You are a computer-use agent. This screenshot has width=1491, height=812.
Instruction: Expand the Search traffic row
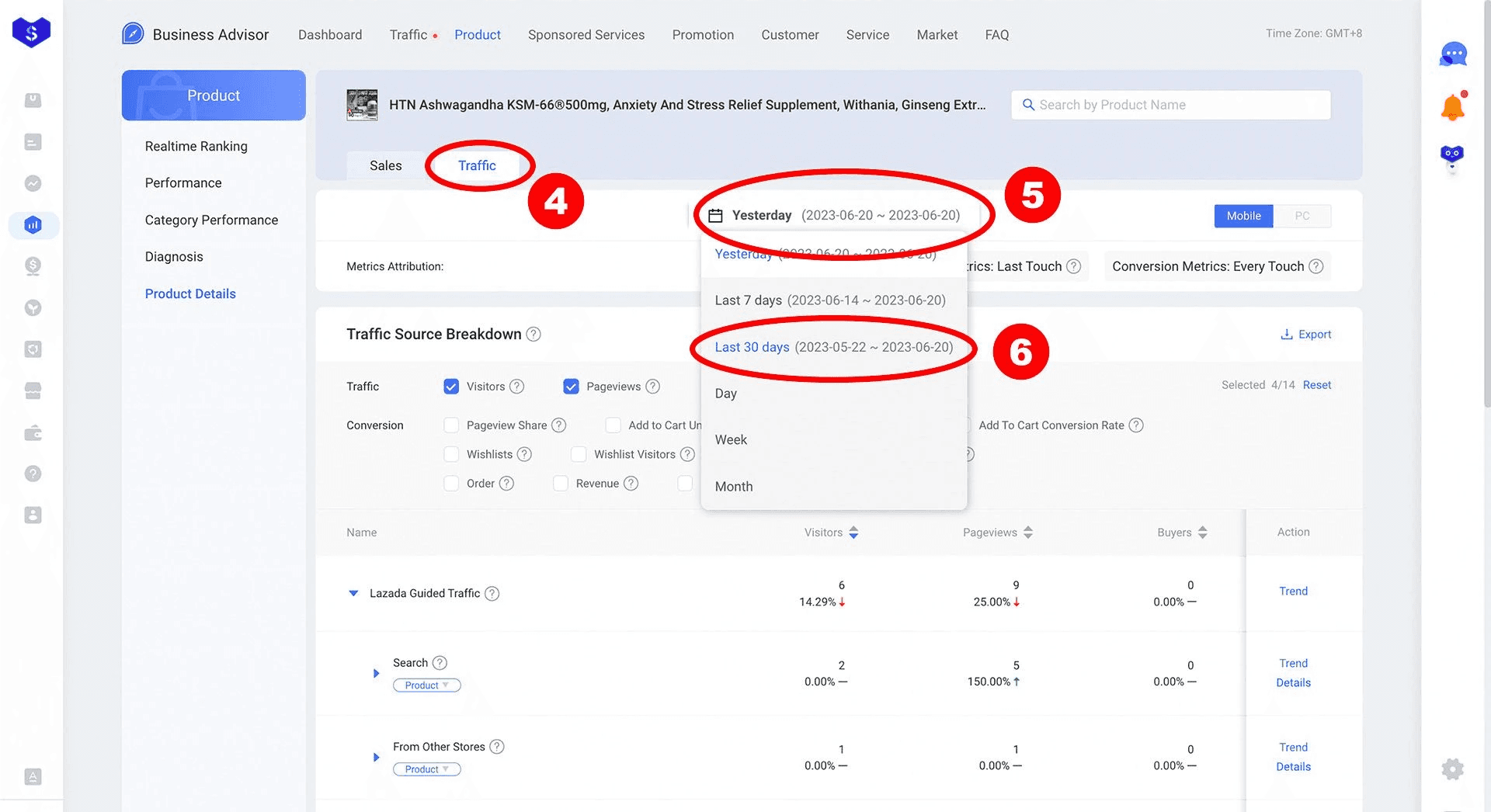pos(376,673)
